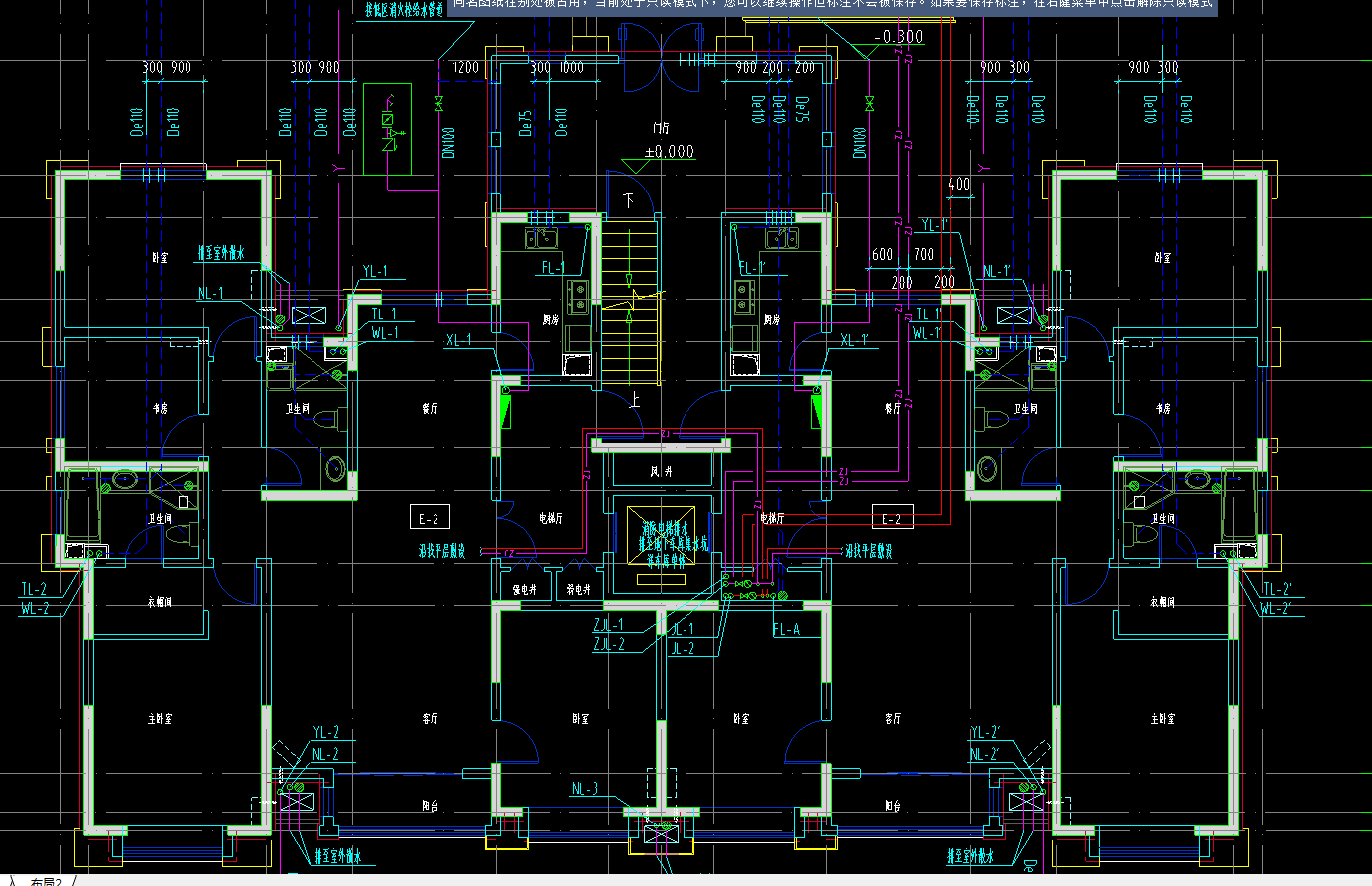Select the 弱电井 shaft label

click(x=579, y=589)
